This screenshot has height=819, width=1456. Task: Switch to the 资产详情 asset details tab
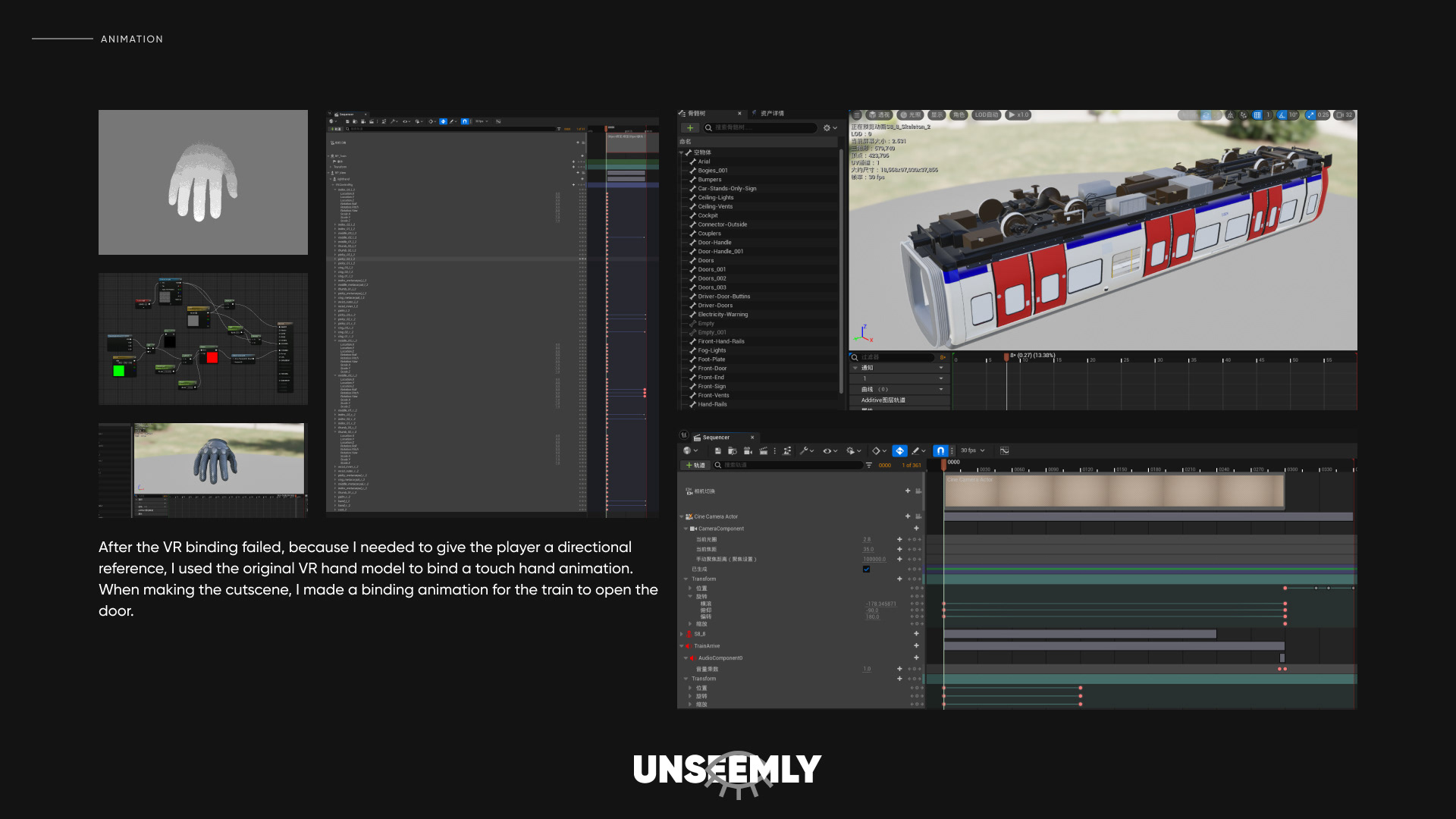772,114
